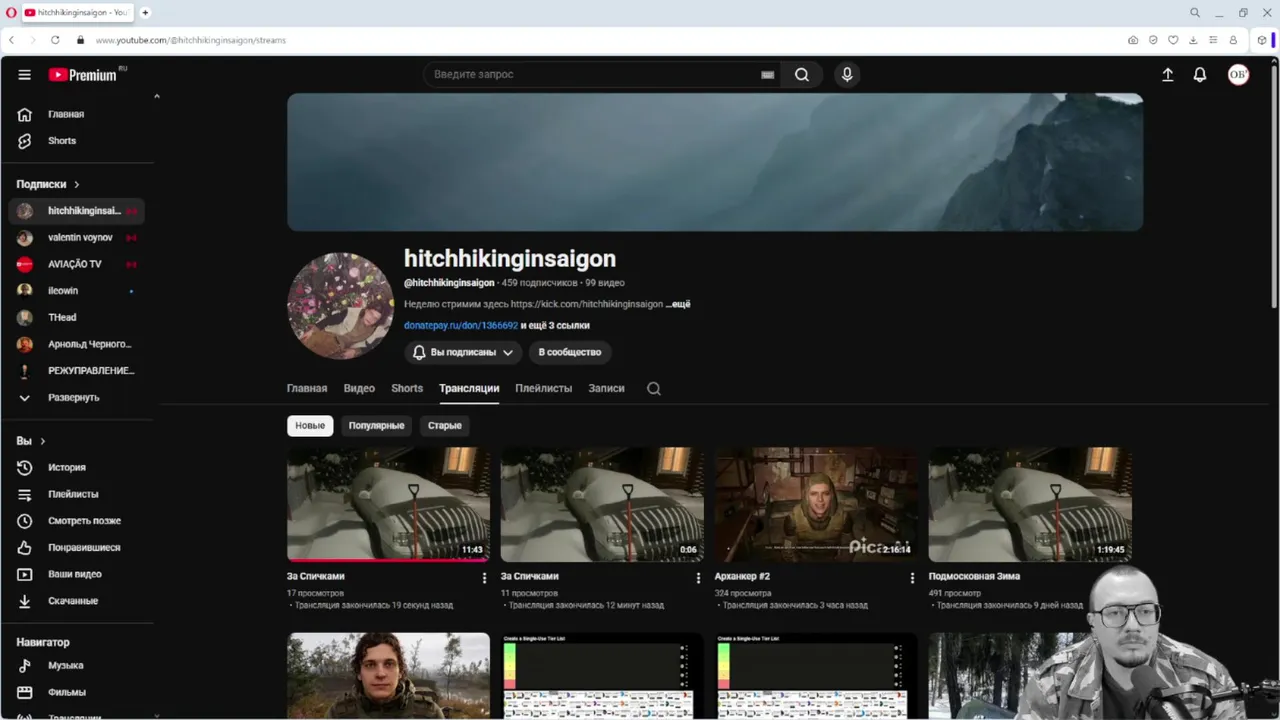
Task: Open AVIAÇÃO TV subscription
Action: point(76,264)
